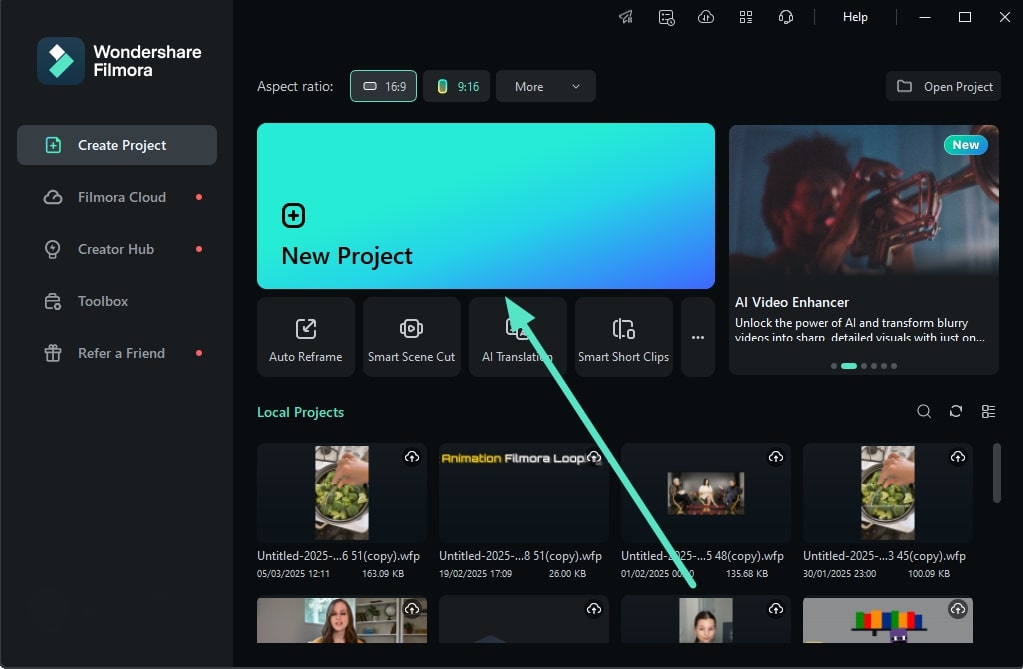The image size is (1023, 669).
Task: Click the Creator Hub lightbulb icon
Action: (53, 249)
